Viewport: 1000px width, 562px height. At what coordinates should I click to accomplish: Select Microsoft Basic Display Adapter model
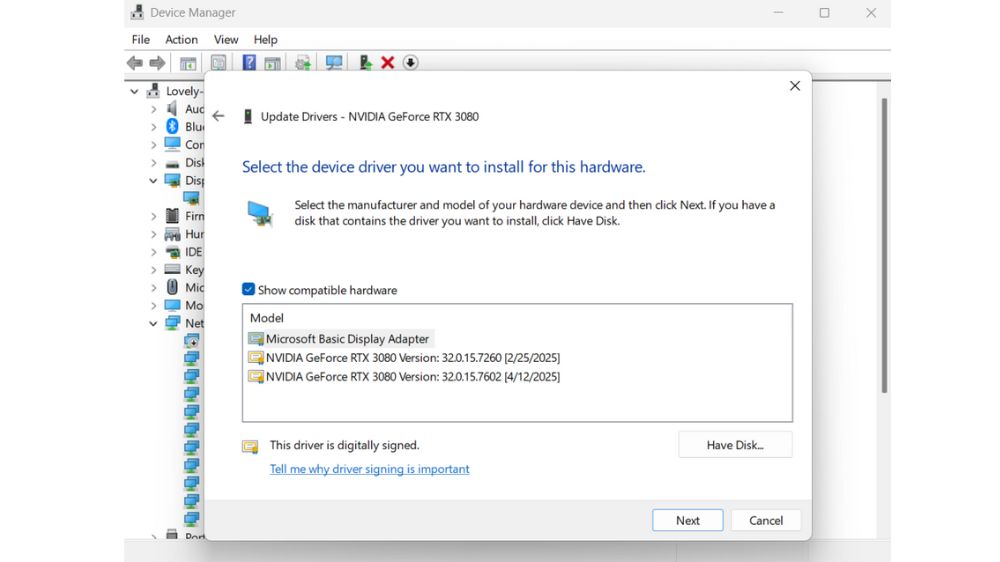pos(339,339)
